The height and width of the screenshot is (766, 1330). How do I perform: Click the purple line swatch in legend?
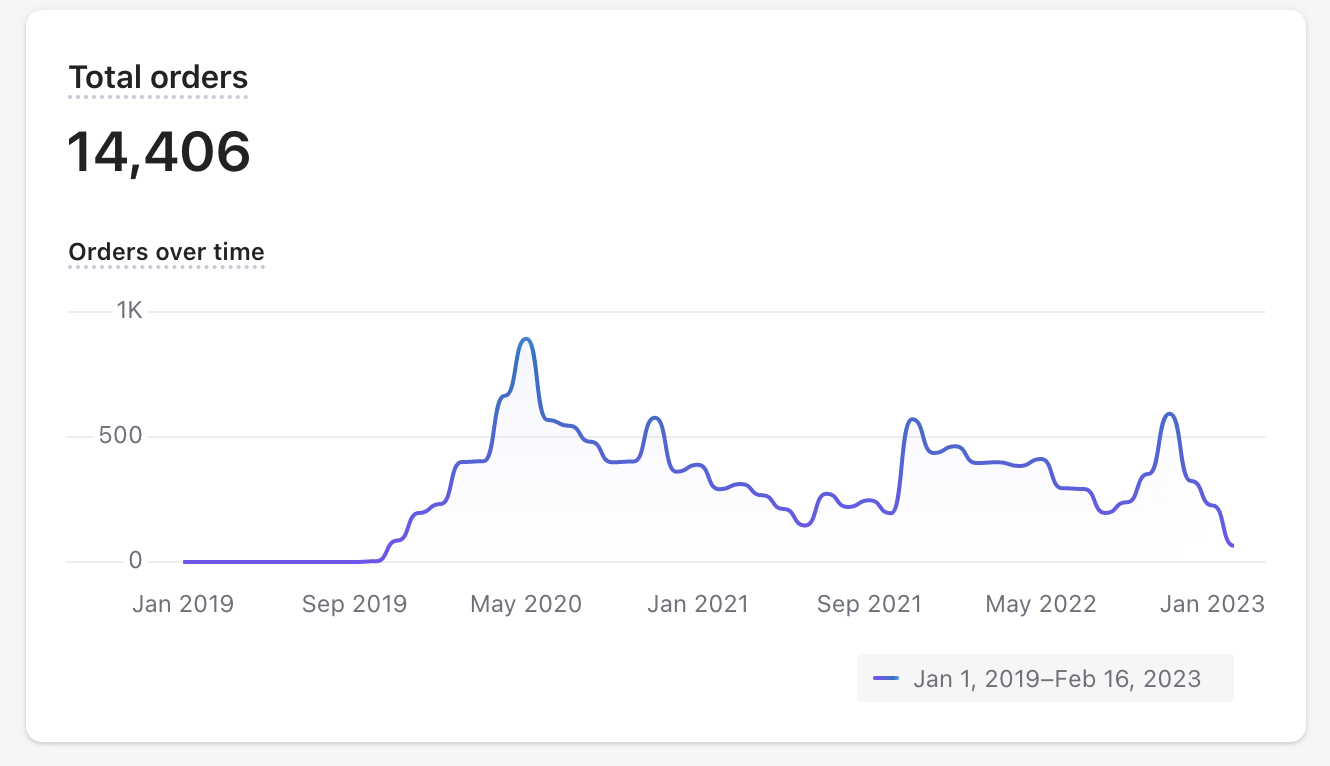click(x=886, y=679)
